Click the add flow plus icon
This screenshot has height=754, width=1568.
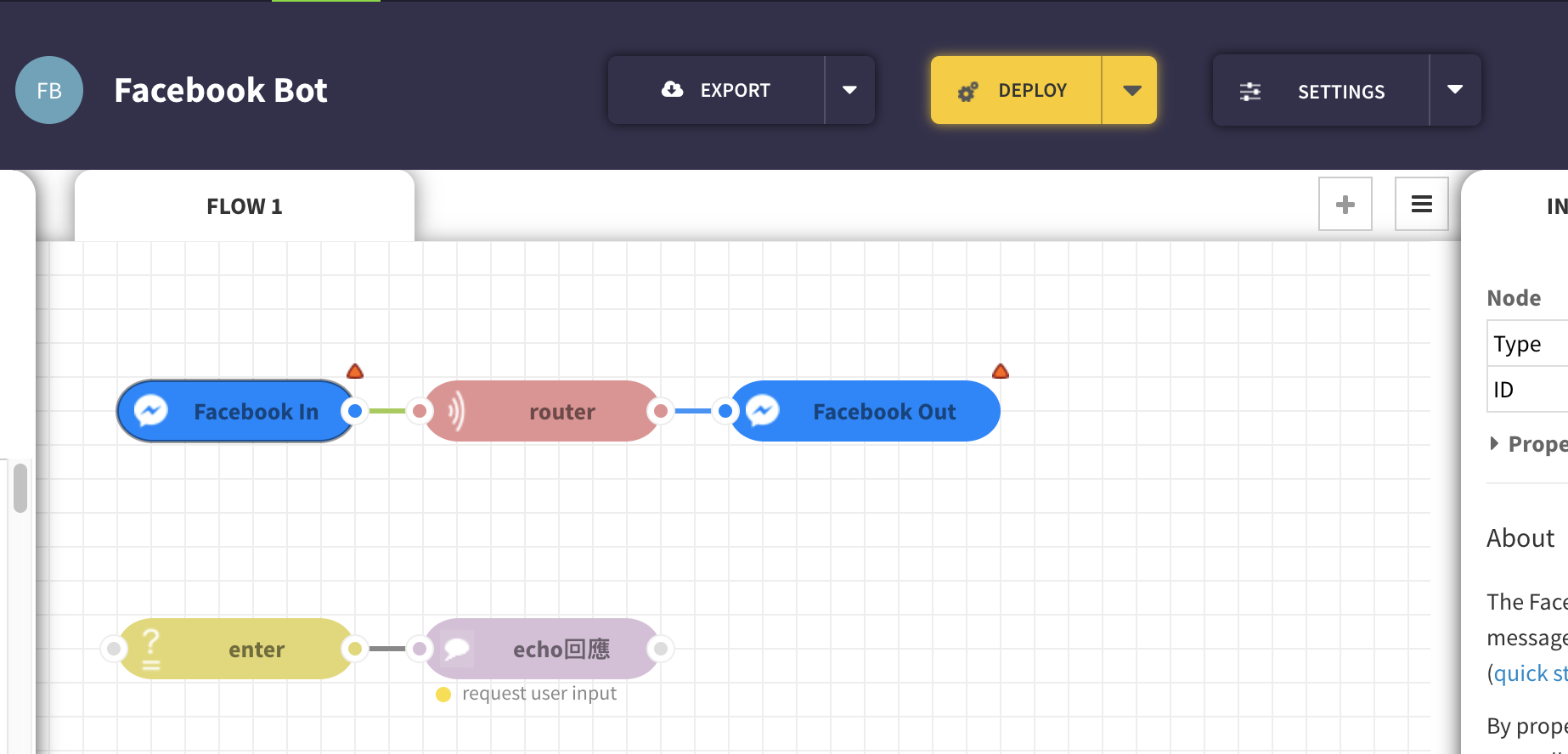[x=1345, y=204]
